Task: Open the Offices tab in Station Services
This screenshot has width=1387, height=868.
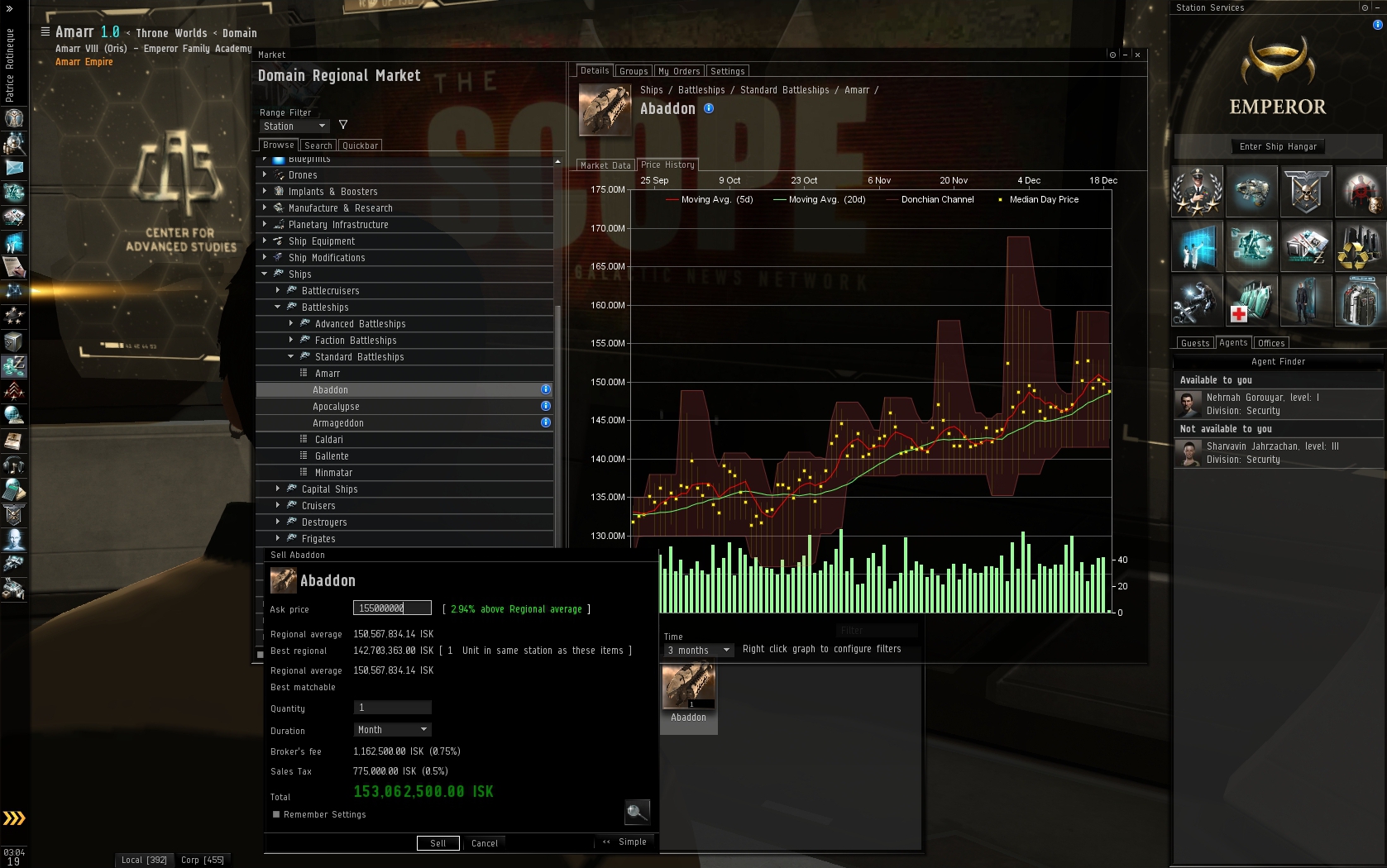Action: click(x=1271, y=343)
